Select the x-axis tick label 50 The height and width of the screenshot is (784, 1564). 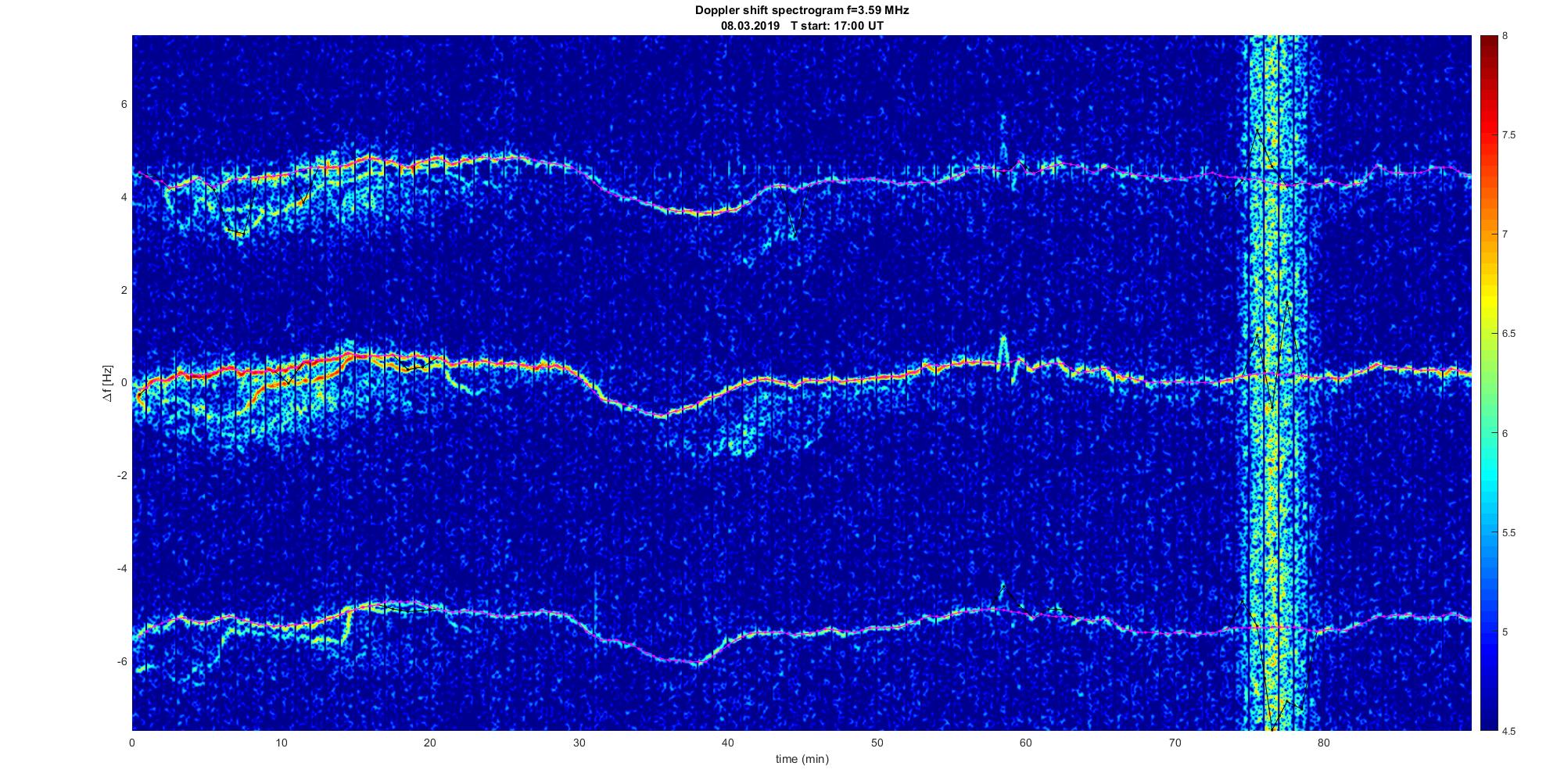(x=877, y=743)
